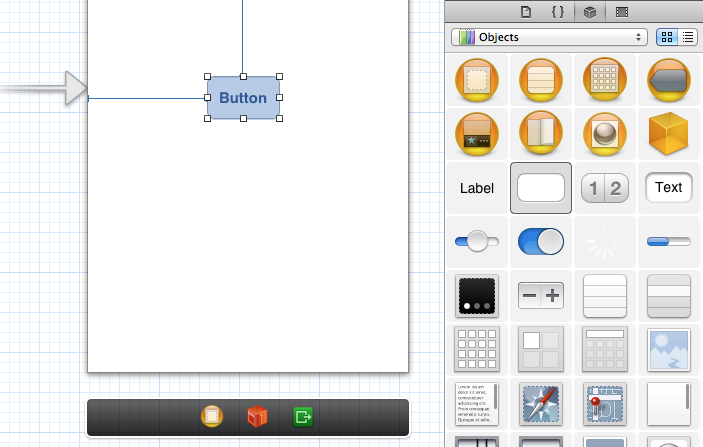Image resolution: width=703 pixels, height=447 pixels.
Task: Click Button's right-middle resize handle
Action: pyautogui.click(x=280, y=97)
